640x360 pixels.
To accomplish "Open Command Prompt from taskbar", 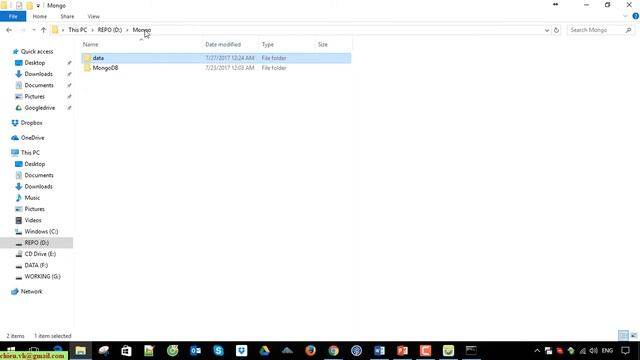I will click(x=471, y=351).
